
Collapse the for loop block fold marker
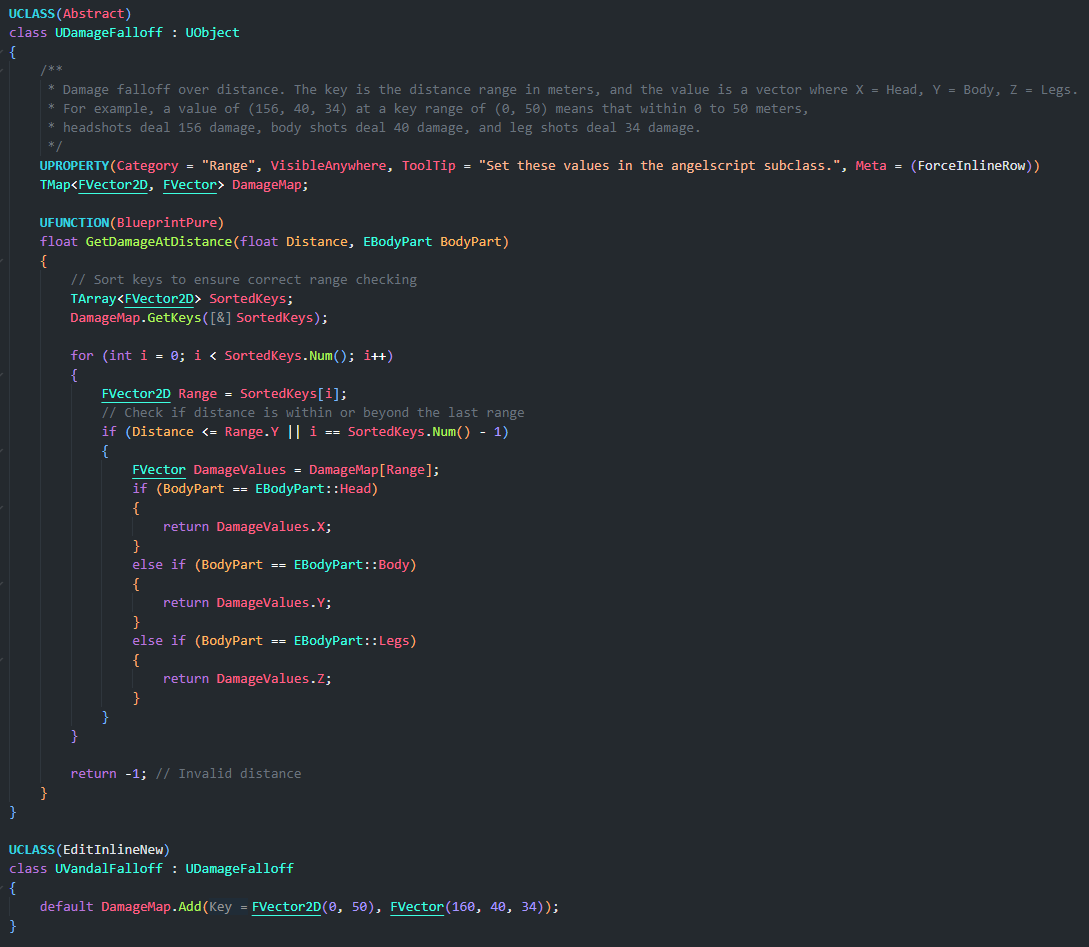coord(3,375)
